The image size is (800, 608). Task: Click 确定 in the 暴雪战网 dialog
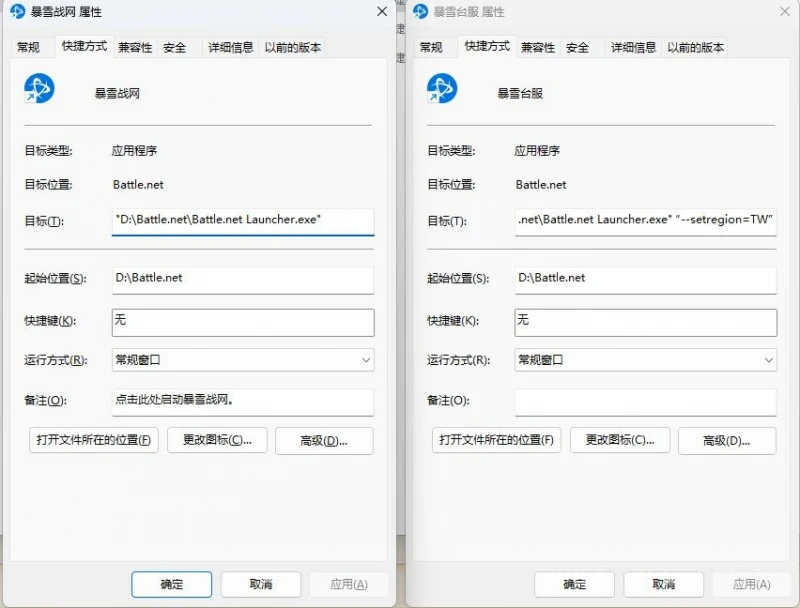click(x=171, y=584)
